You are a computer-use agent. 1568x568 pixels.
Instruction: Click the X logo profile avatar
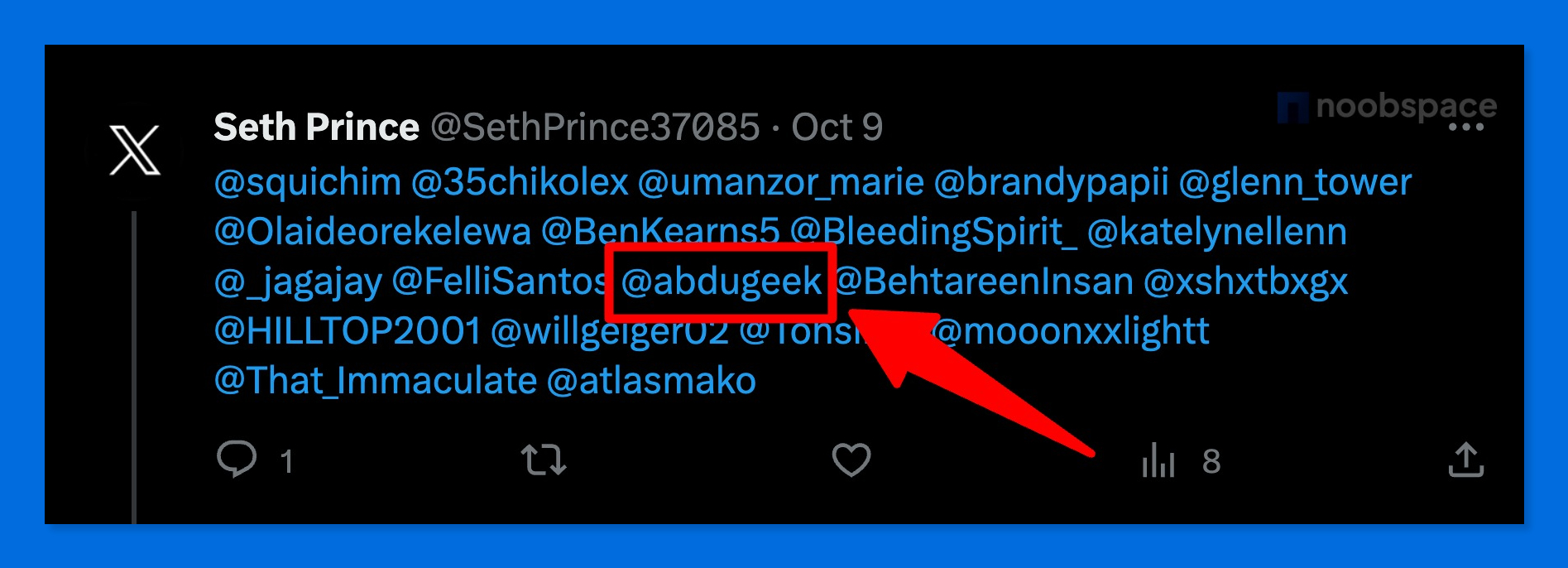tap(135, 150)
